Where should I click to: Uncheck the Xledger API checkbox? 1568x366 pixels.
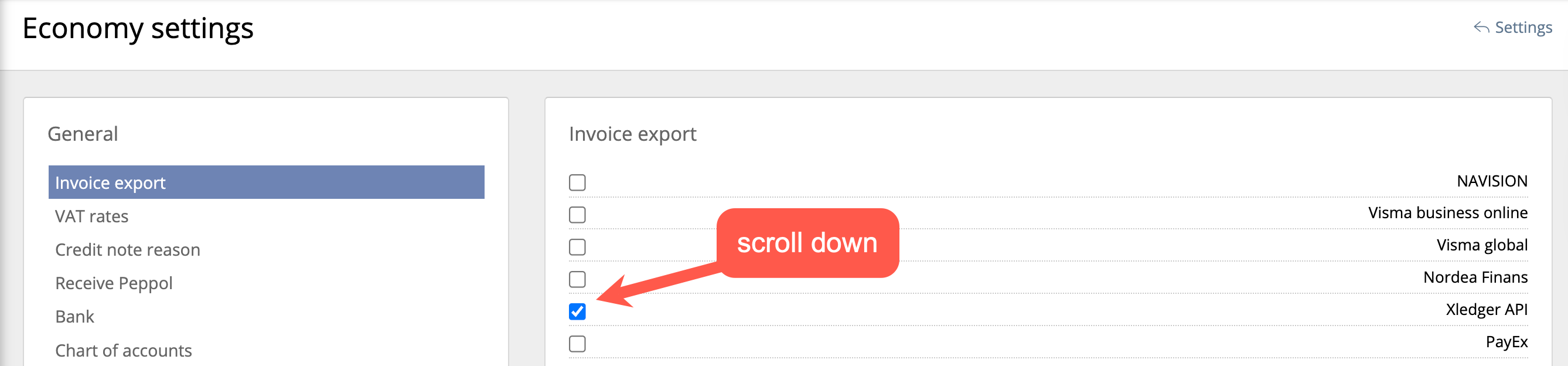(x=577, y=311)
